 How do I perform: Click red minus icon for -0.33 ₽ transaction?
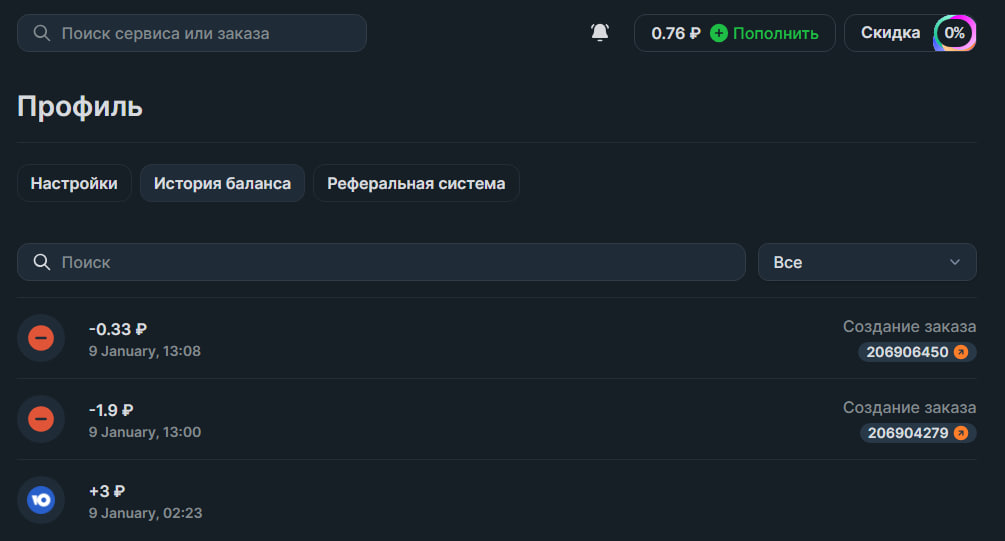41,338
